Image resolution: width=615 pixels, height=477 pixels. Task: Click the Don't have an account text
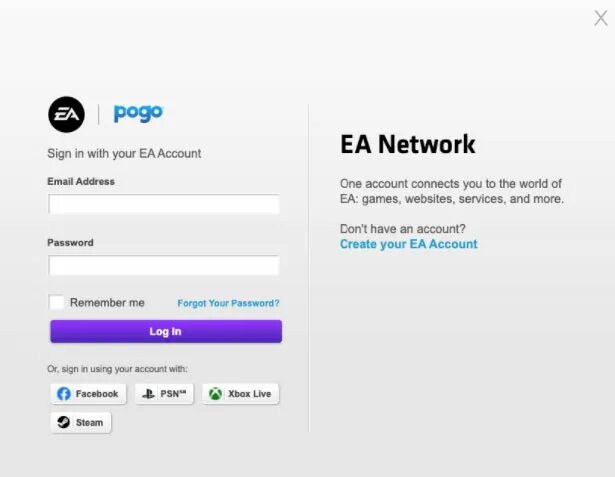pyautogui.click(x=403, y=229)
